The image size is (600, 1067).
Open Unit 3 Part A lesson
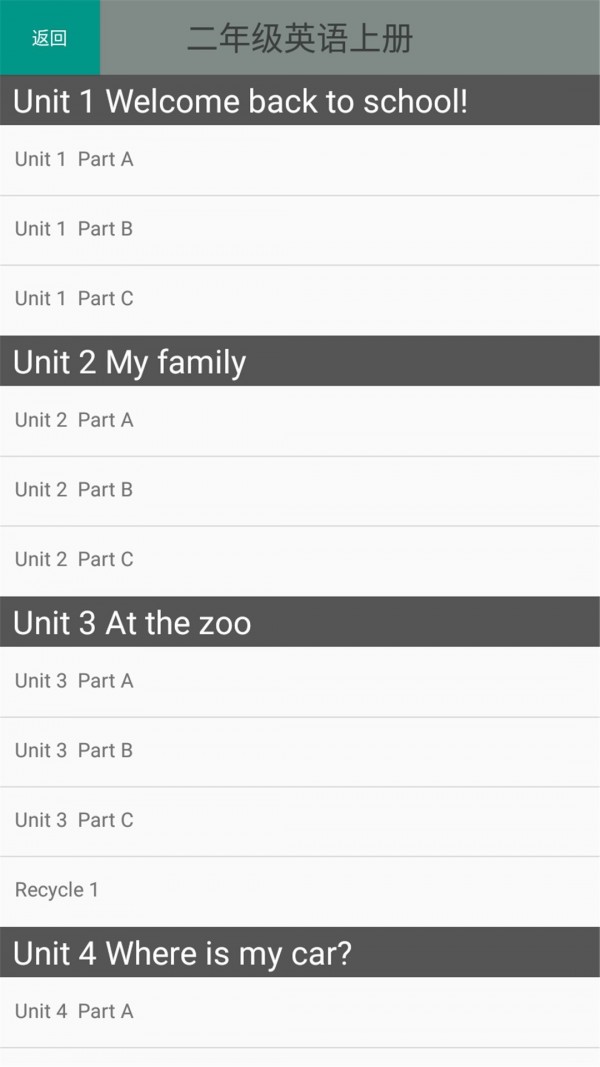click(74, 681)
